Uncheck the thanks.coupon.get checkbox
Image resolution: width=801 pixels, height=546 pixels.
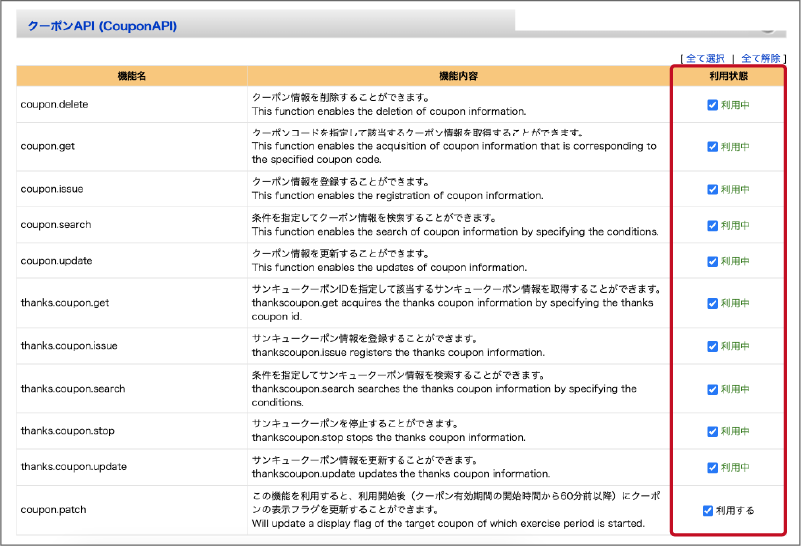point(713,303)
